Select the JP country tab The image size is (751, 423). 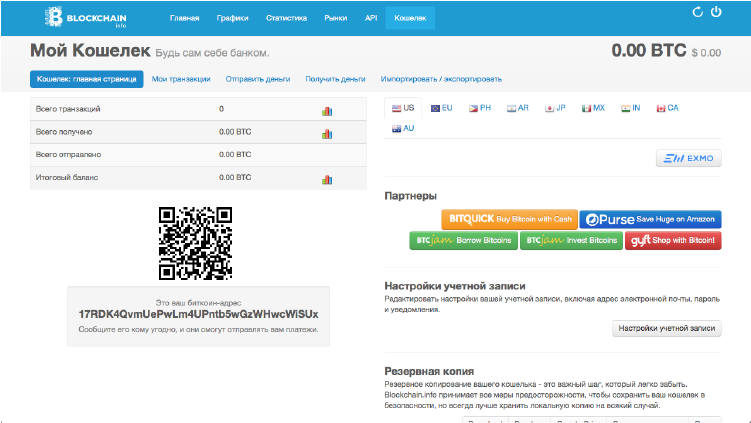click(555, 108)
